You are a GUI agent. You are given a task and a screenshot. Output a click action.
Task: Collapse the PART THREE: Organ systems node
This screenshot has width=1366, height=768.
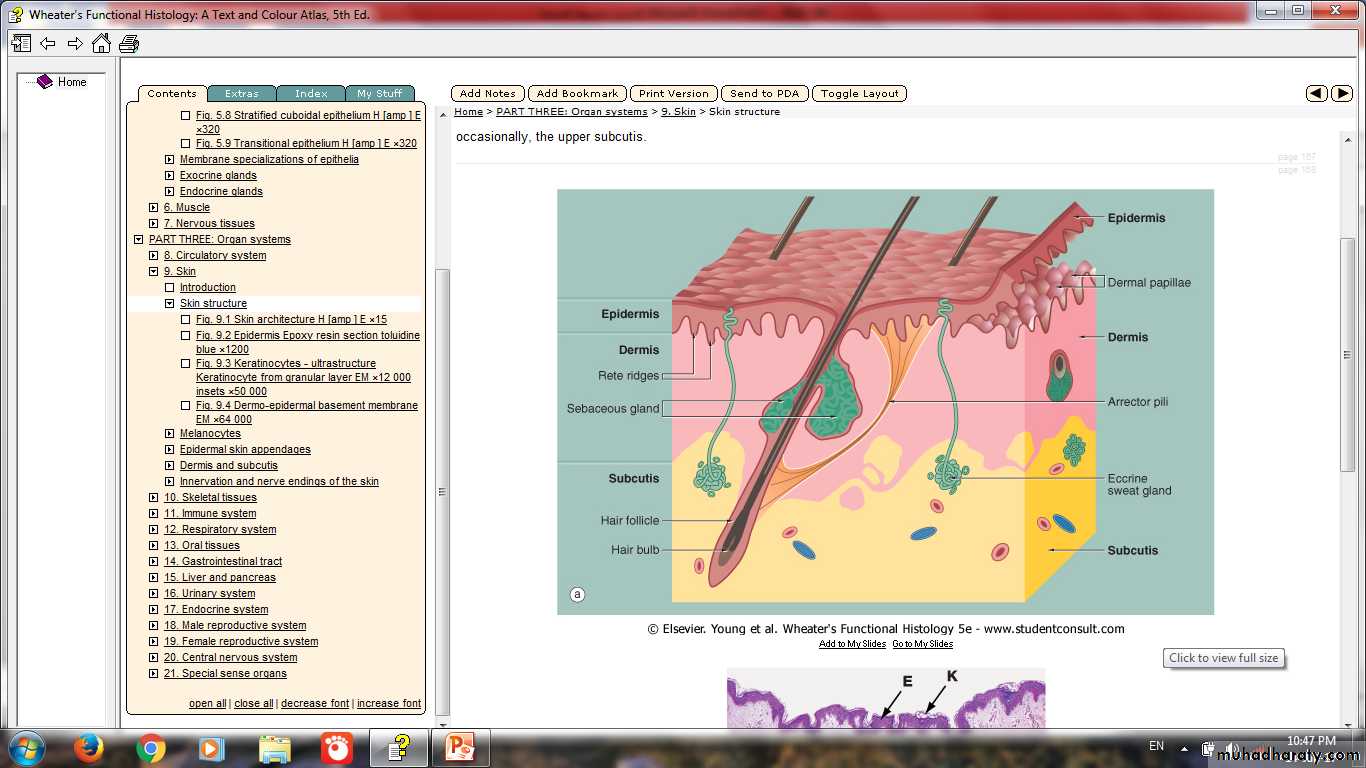click(138, 240)
